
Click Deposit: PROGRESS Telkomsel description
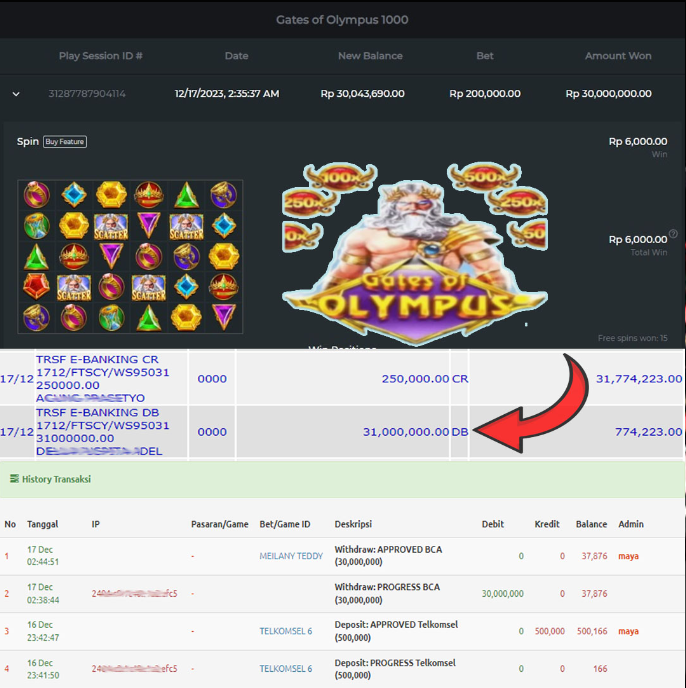[x=395, y=669]
